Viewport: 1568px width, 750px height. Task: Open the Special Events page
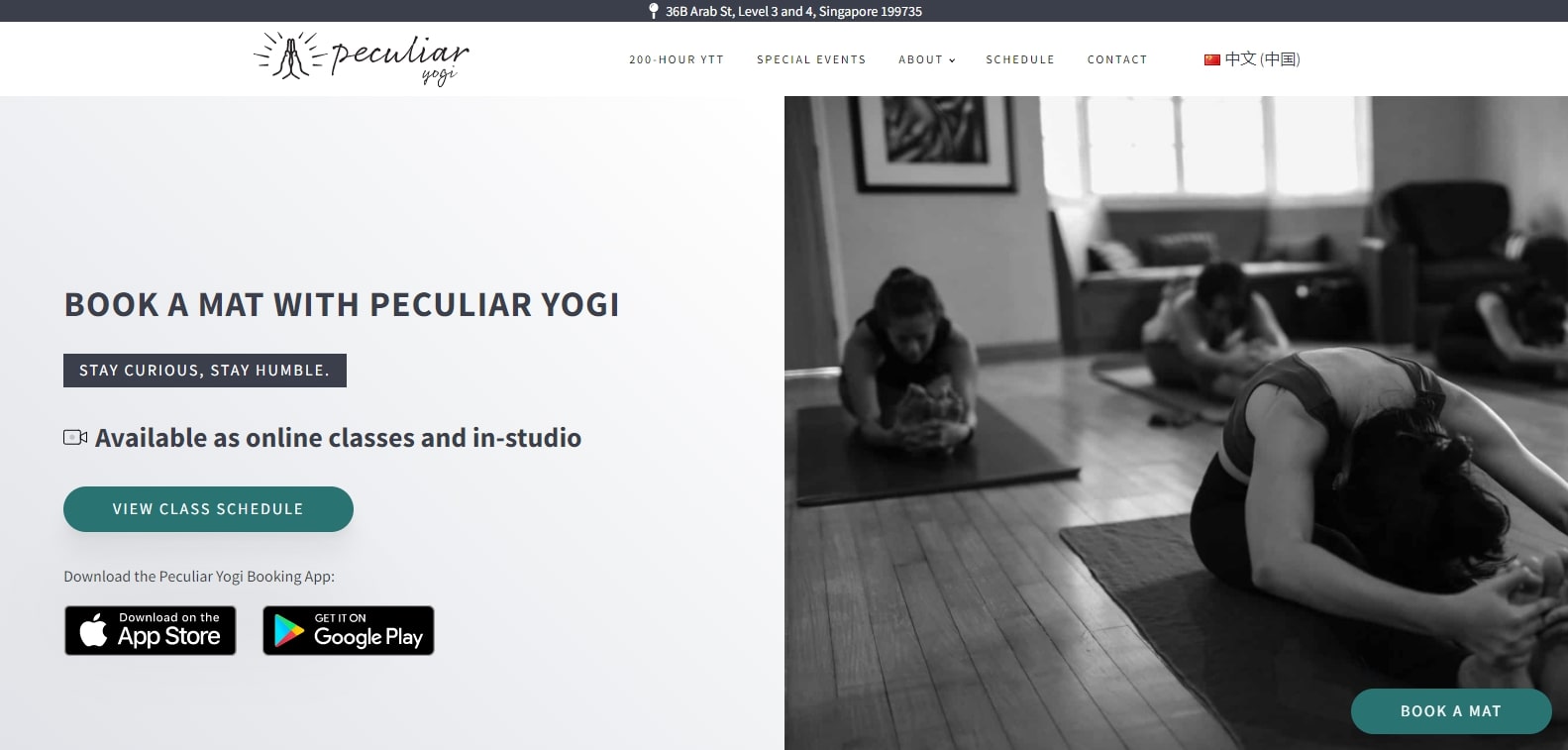point(811,59)
